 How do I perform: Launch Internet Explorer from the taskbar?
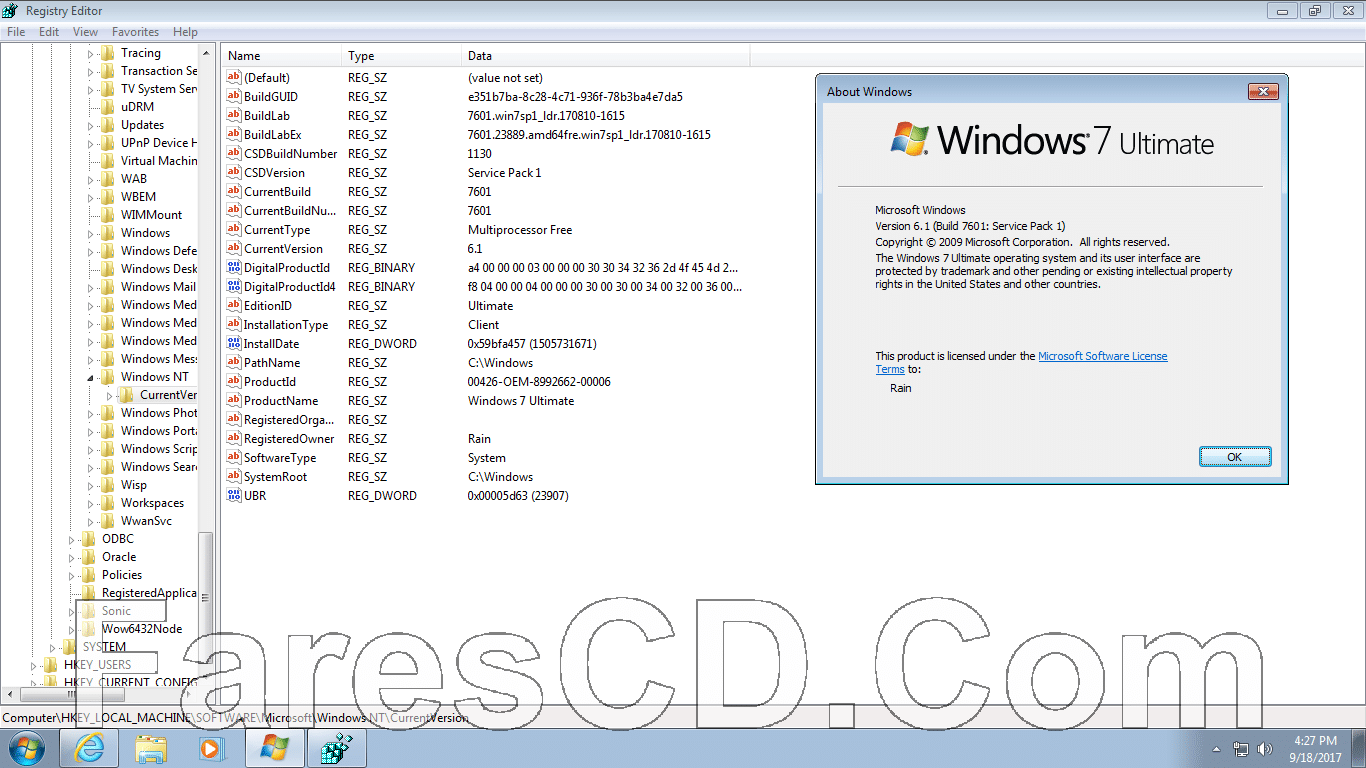(89, 748)
